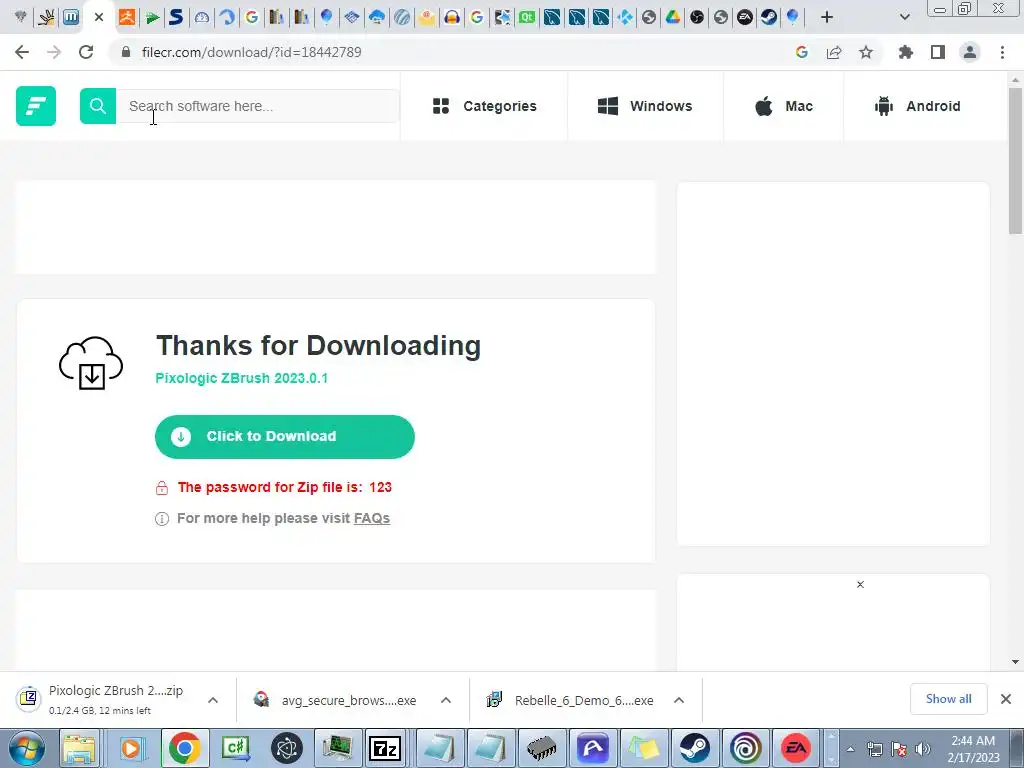Open the Chrome three-dot menu

1002,52
